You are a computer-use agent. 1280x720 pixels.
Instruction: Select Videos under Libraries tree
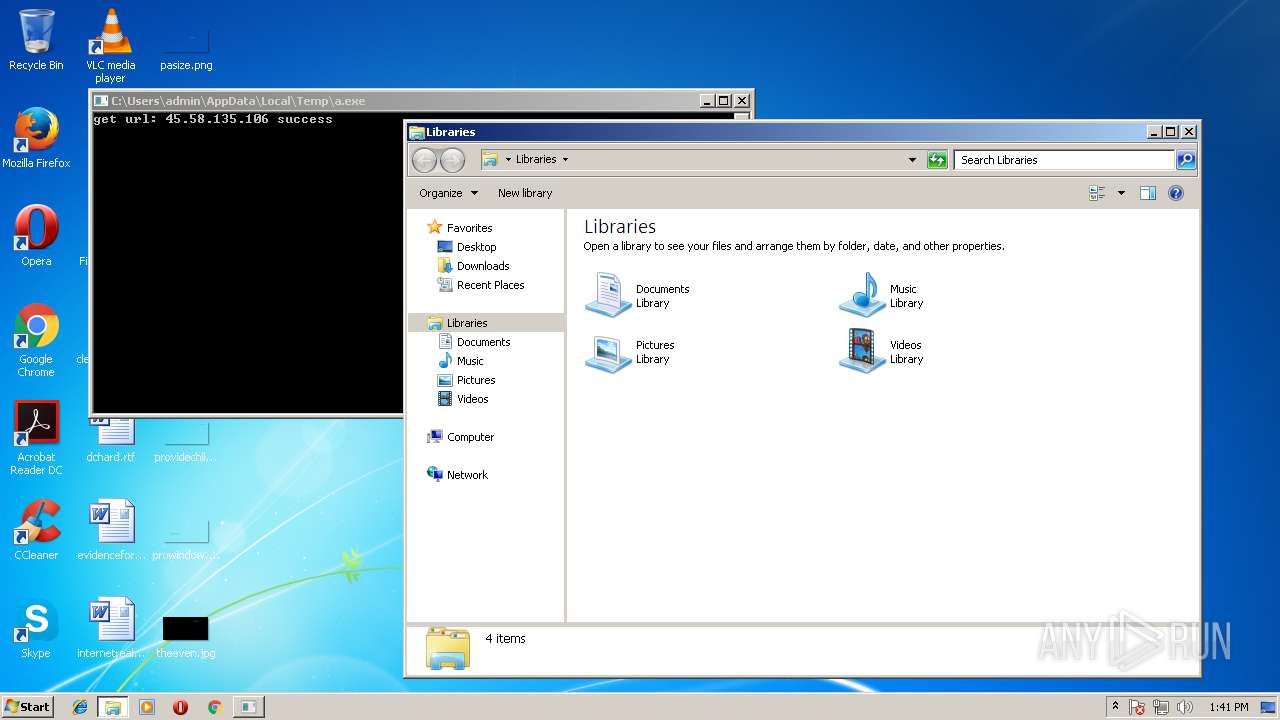464,399
